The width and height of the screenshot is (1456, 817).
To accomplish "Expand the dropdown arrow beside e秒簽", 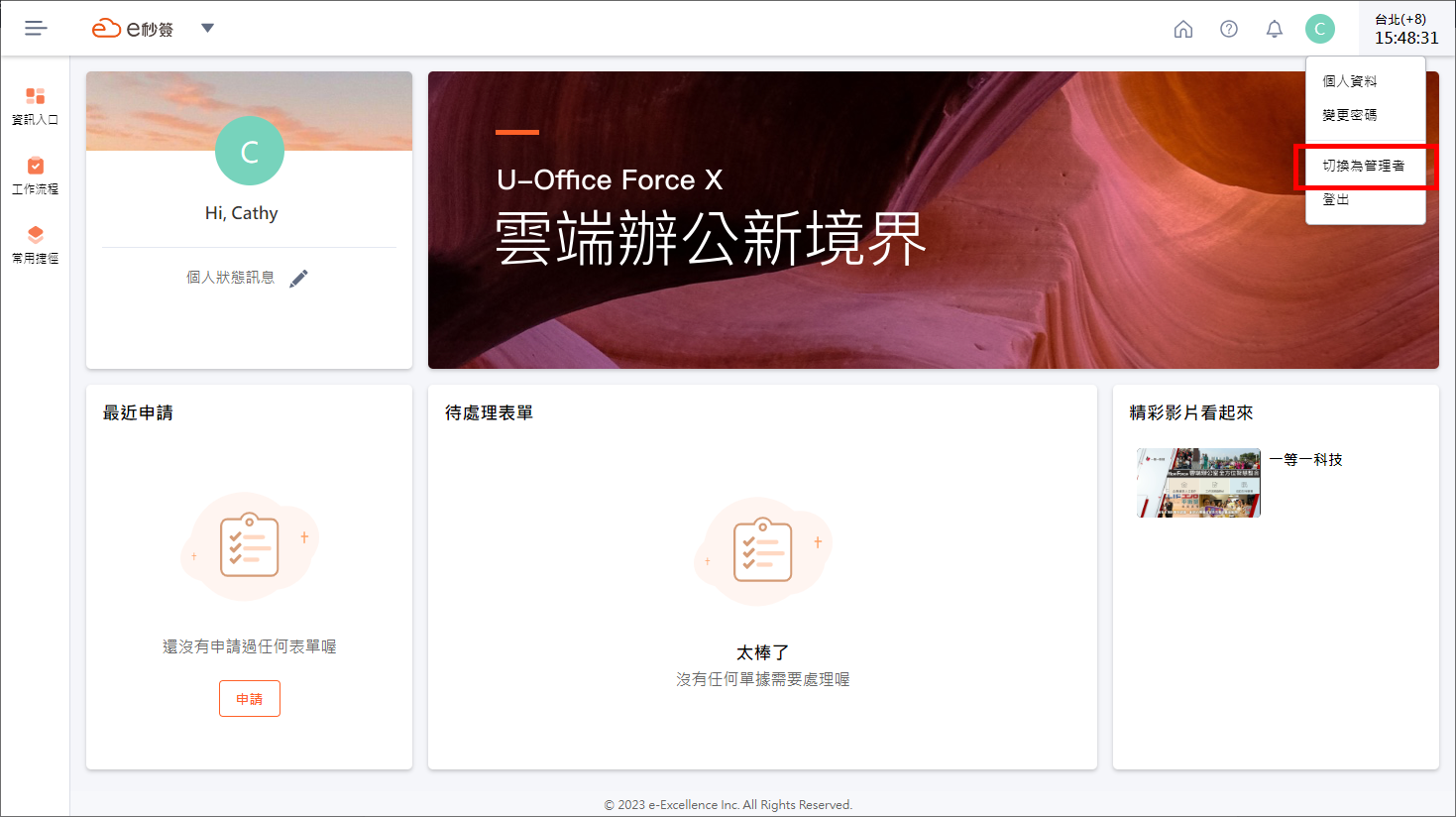I will [x=207, y=28].
